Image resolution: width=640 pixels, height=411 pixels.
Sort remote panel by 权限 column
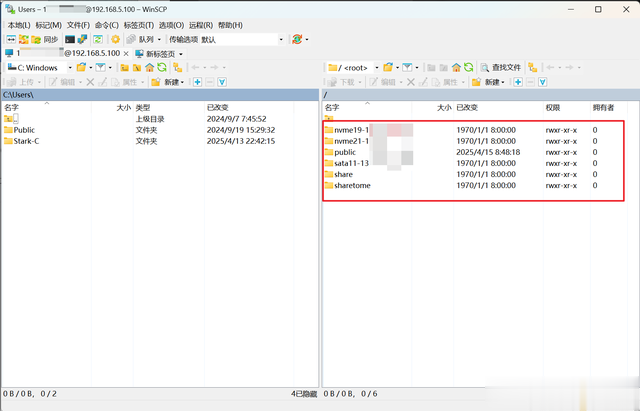567,108
